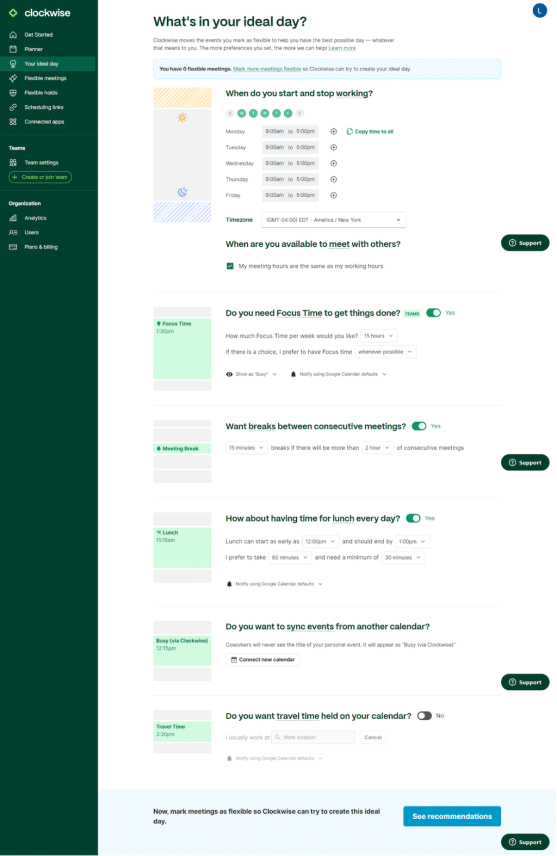557x856 pixels.
Task: Toggle the Monday (M) workday circle
Action: point(242,113)
